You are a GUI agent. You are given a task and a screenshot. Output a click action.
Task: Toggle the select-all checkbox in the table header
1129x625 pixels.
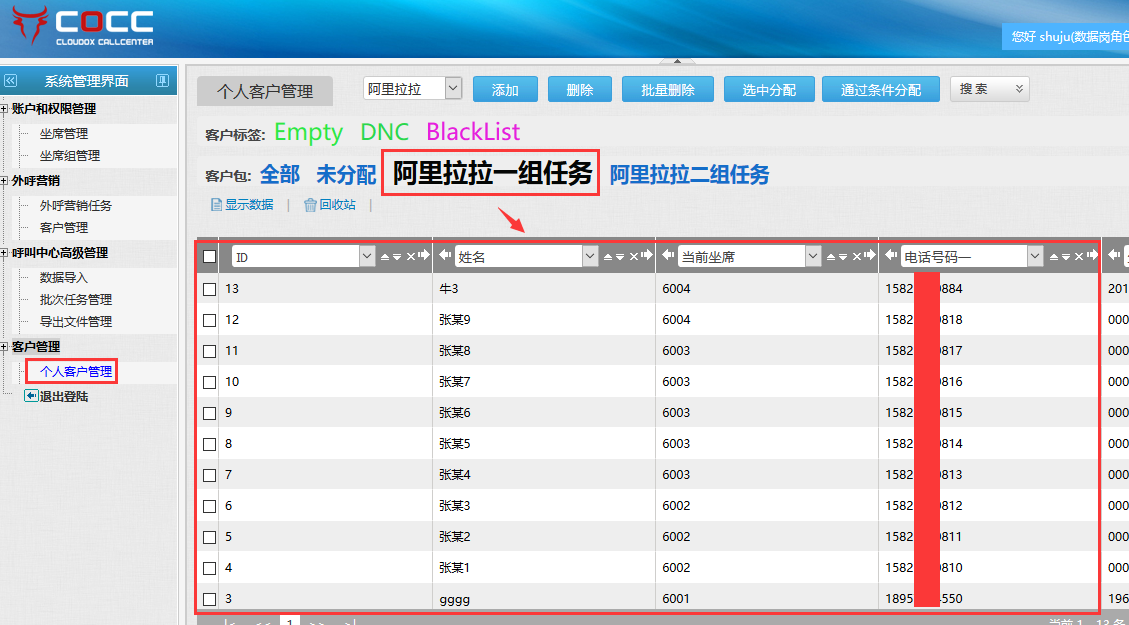coord(209,257)
